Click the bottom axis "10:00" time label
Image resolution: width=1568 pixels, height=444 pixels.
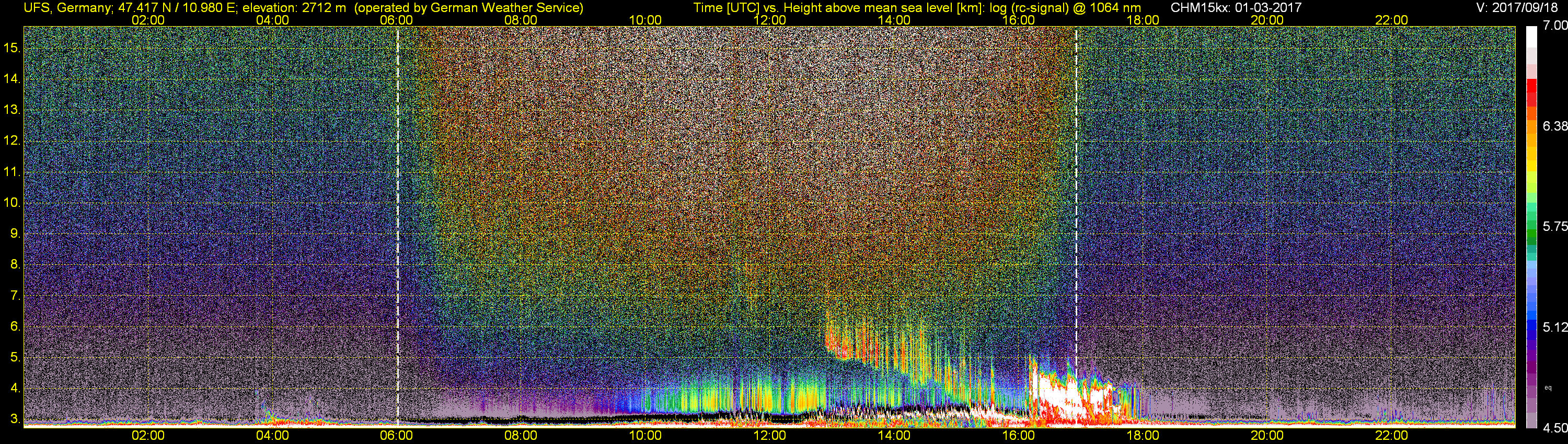(x=645, y=436)
